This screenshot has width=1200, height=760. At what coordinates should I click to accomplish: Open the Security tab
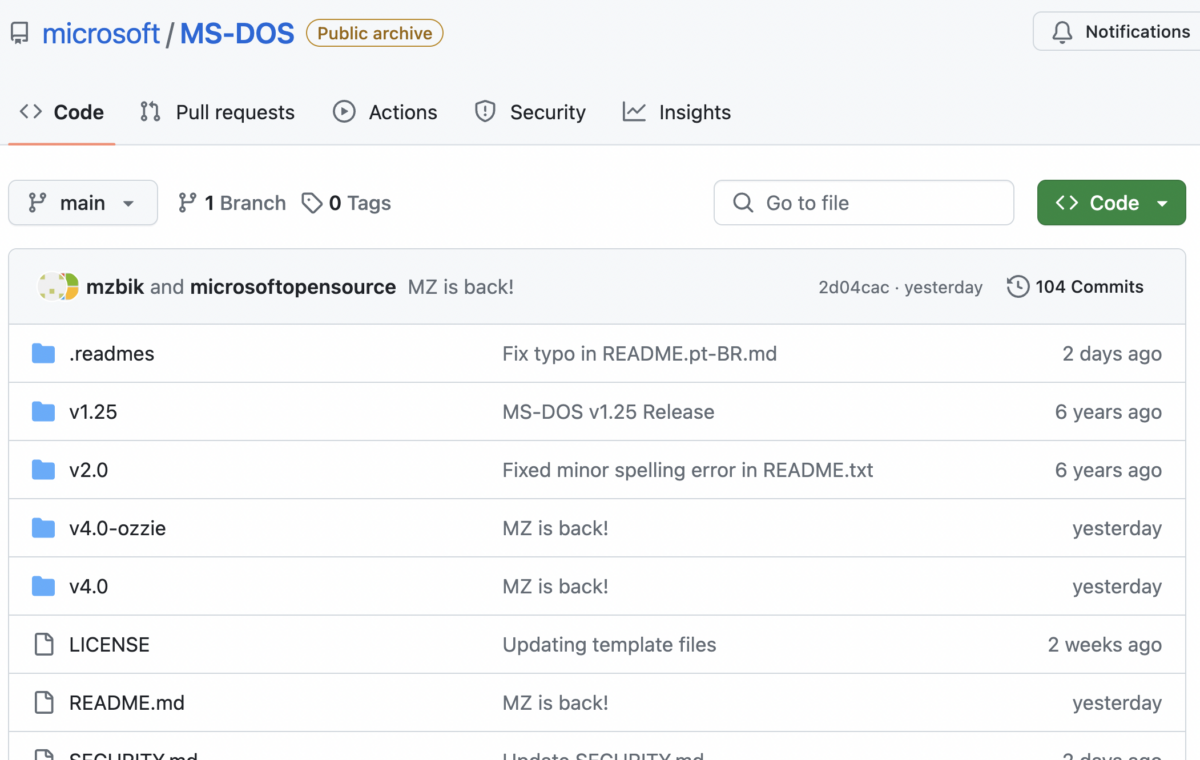click(530, 112)
